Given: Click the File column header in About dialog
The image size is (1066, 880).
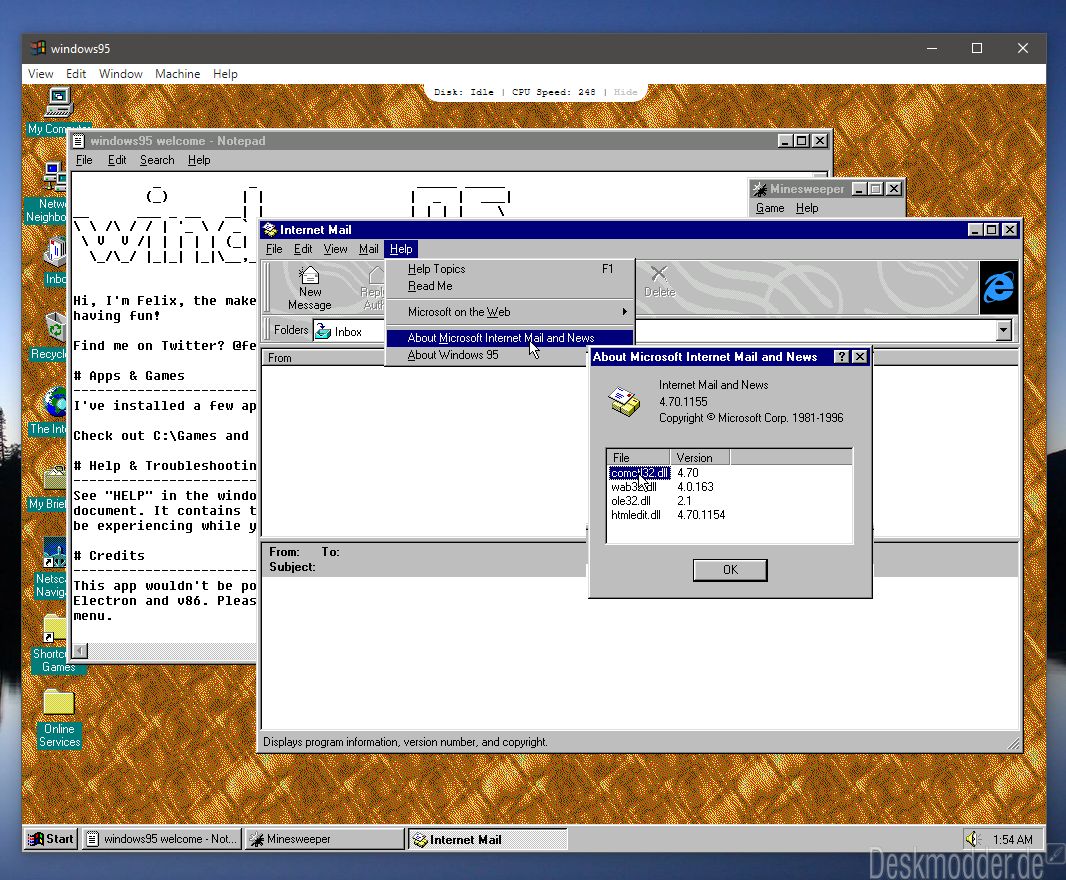Looking at the screenshot, I should [638, 458].
